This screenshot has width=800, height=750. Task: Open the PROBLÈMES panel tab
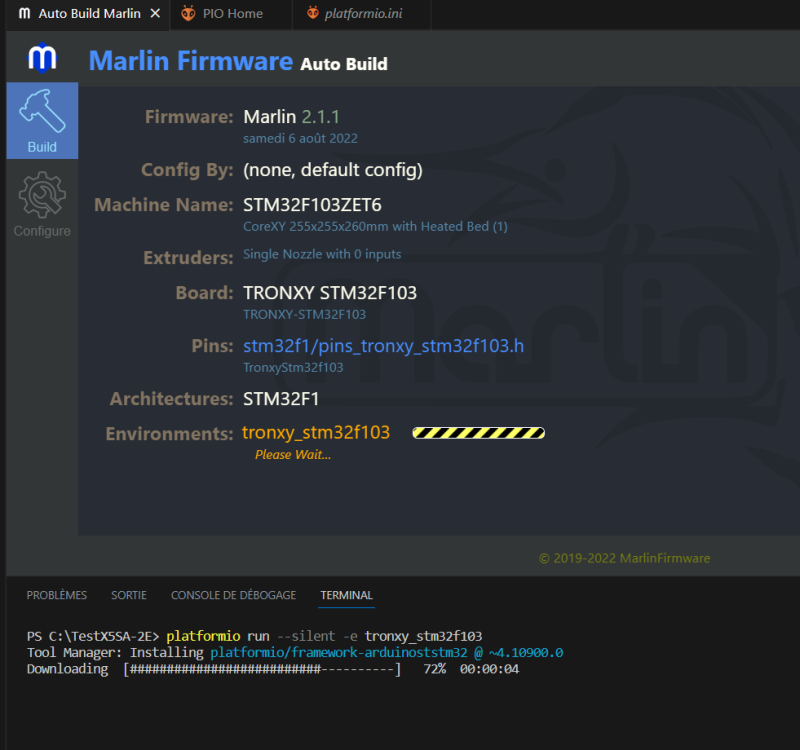pos(57,595)
